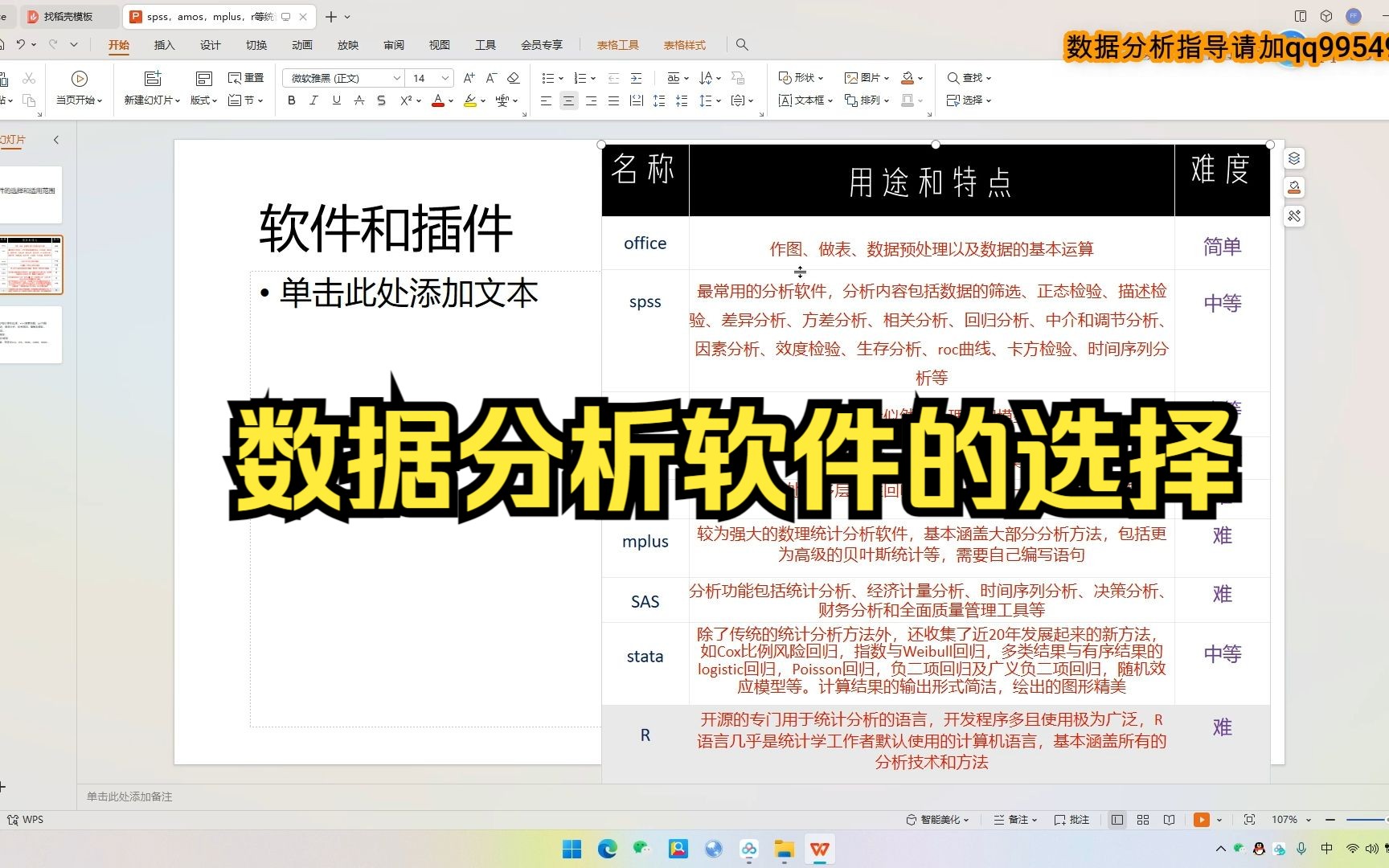Select the third slide thumbnail
This screenshot has height=868, width=1389.
pos(31,334)
